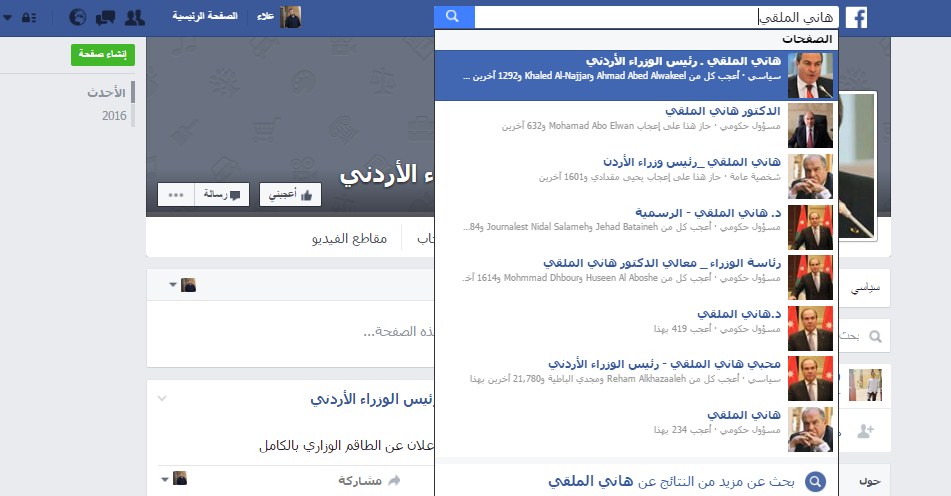The width and height of the screenshot is (951, 496).
Task: Select result د. هاني الملقي - الرسمية
Action: click(x=636, y=227)
